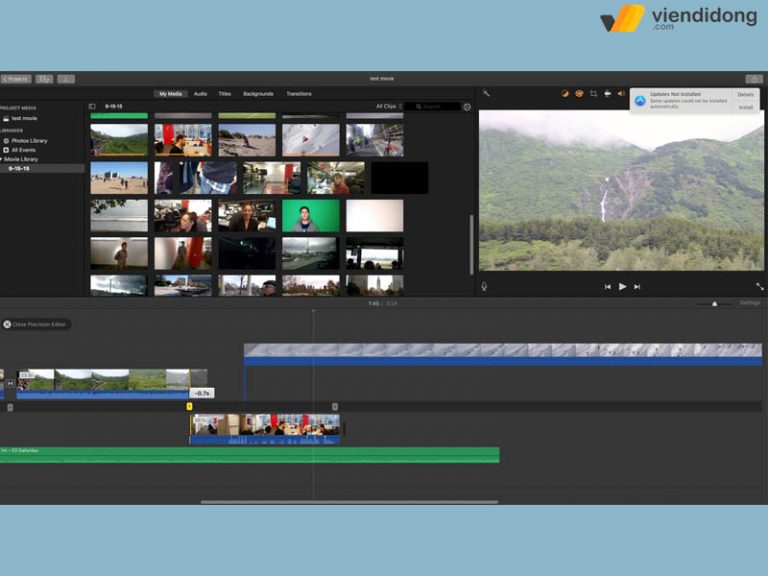Toggle the libraries sidebar visibility icon
The image size is (768, 576).
(x=92, y=106)
